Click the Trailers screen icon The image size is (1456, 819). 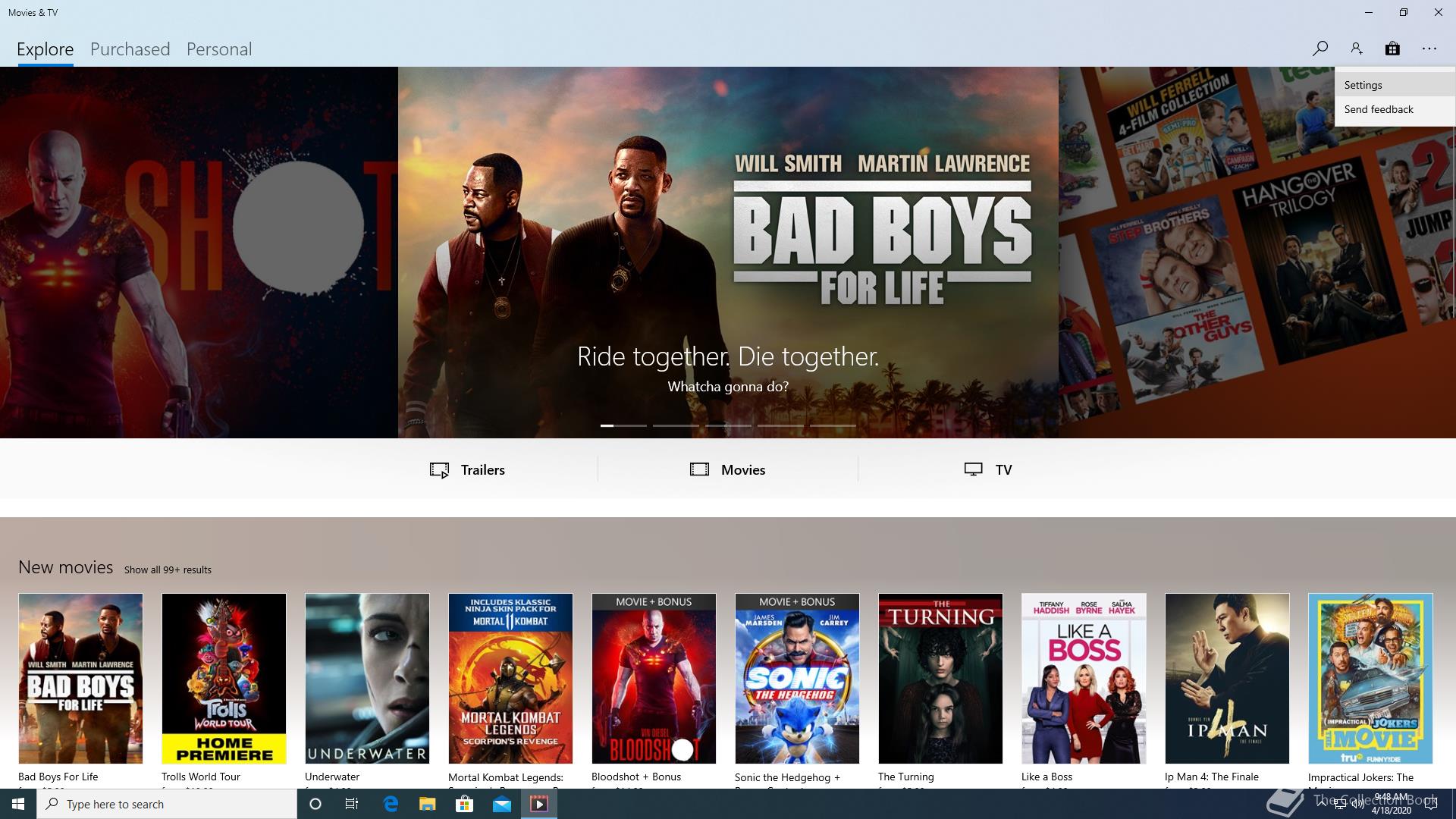[x=439, y=470]
